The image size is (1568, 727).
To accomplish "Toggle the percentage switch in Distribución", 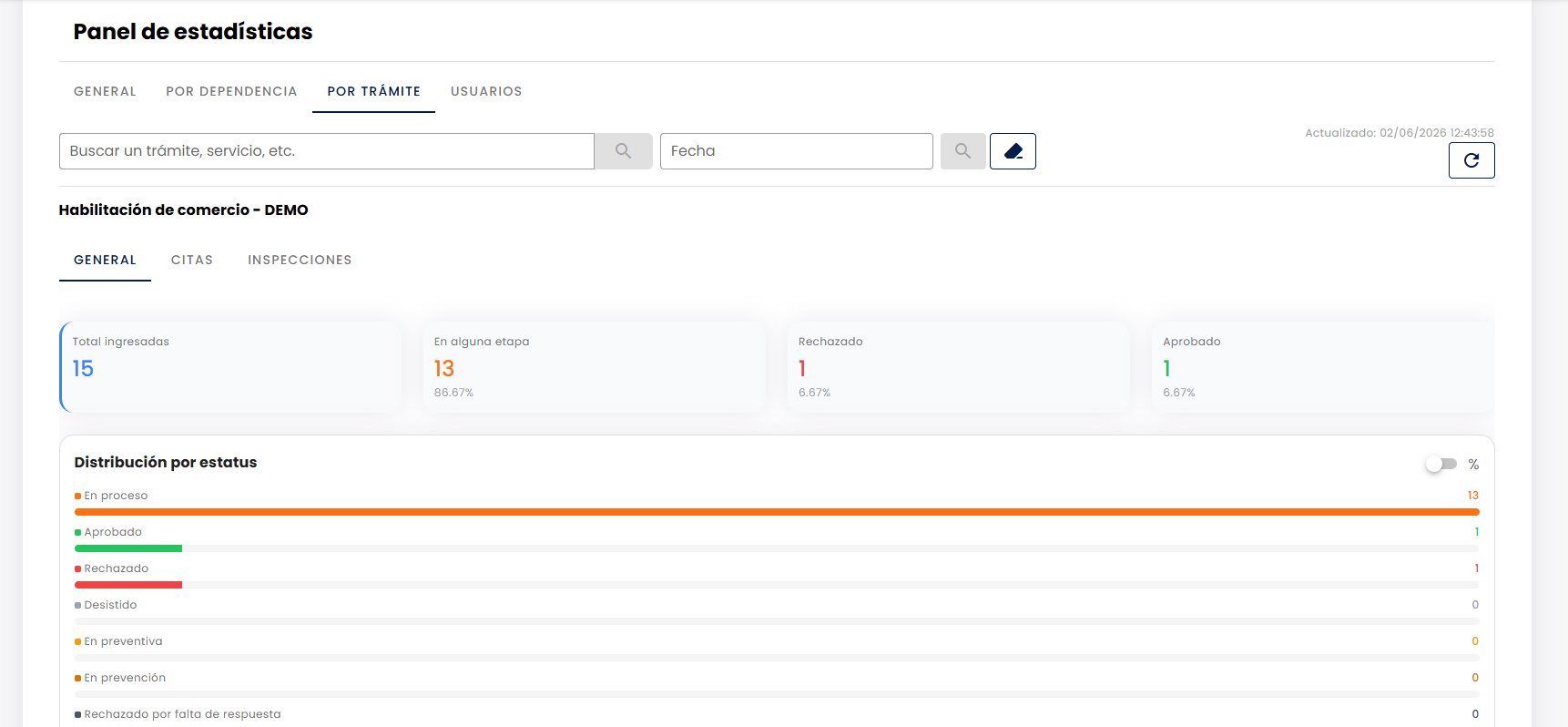I will pos(1441,464).
